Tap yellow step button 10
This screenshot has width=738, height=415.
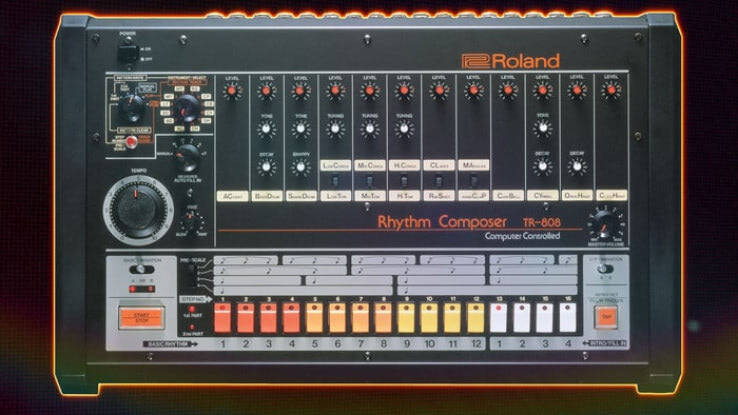[429, 318]
